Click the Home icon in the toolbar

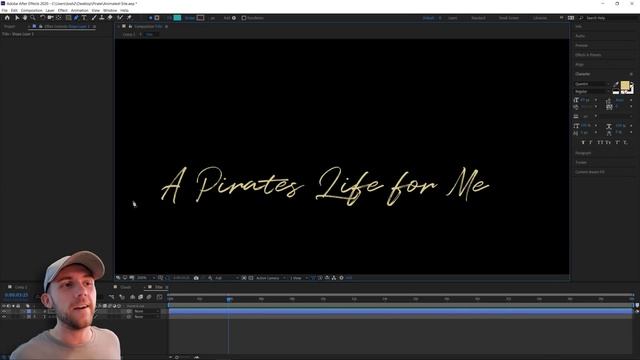tap(7, 18)
